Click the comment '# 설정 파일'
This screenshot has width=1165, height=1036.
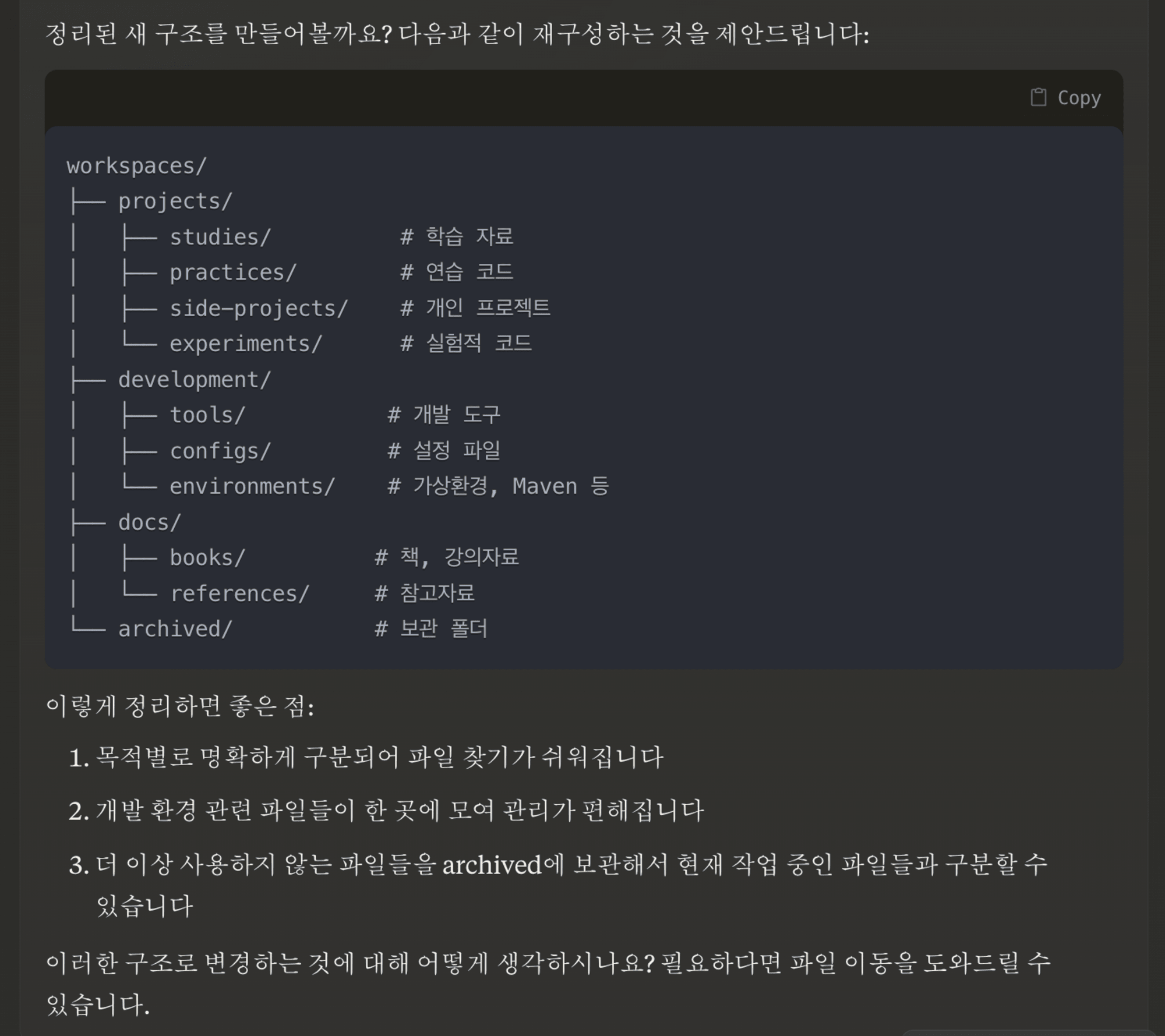(x=444, y=450)
